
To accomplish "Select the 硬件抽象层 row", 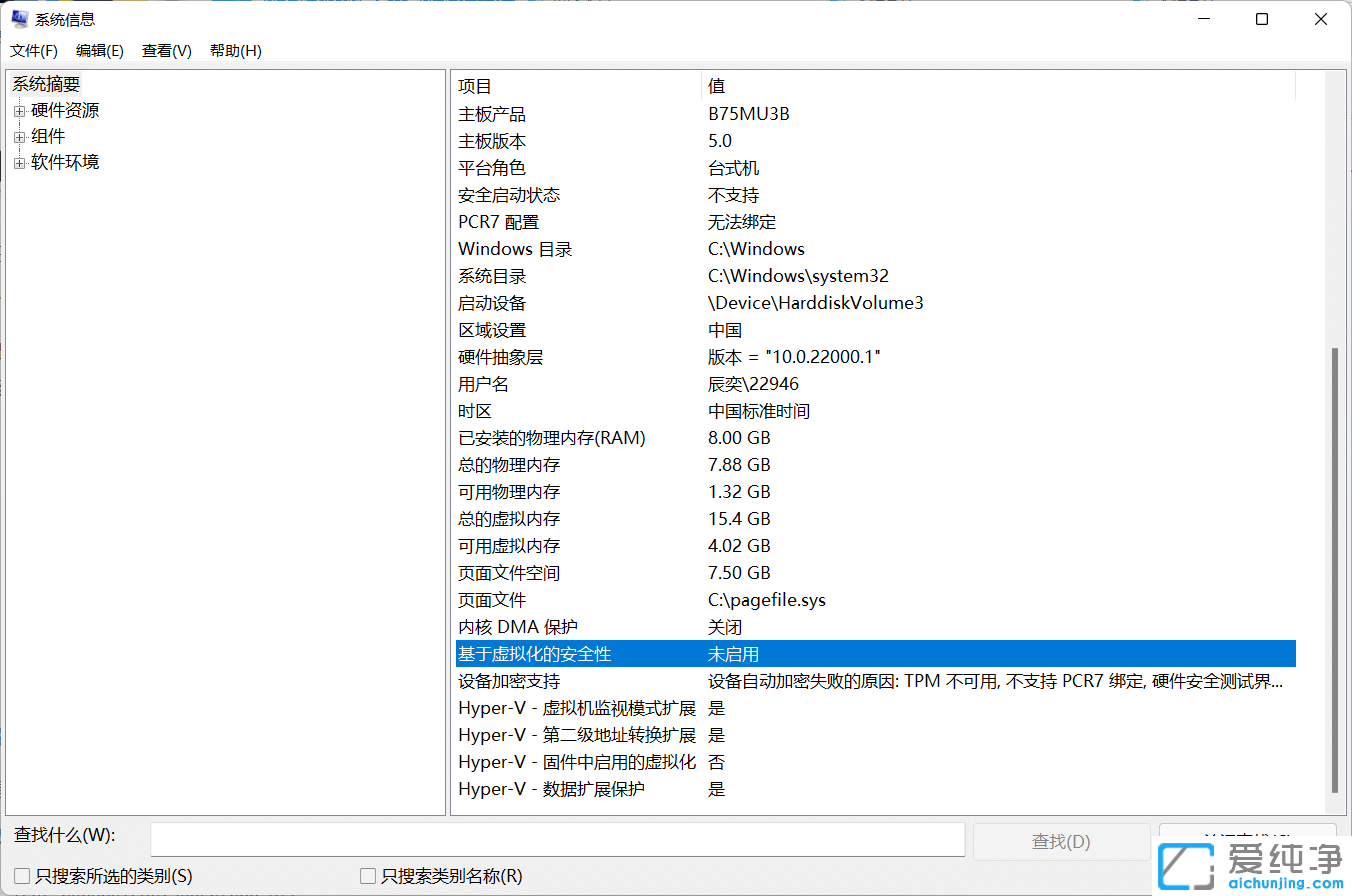I will pyautogui.click(x=875, y=357).
